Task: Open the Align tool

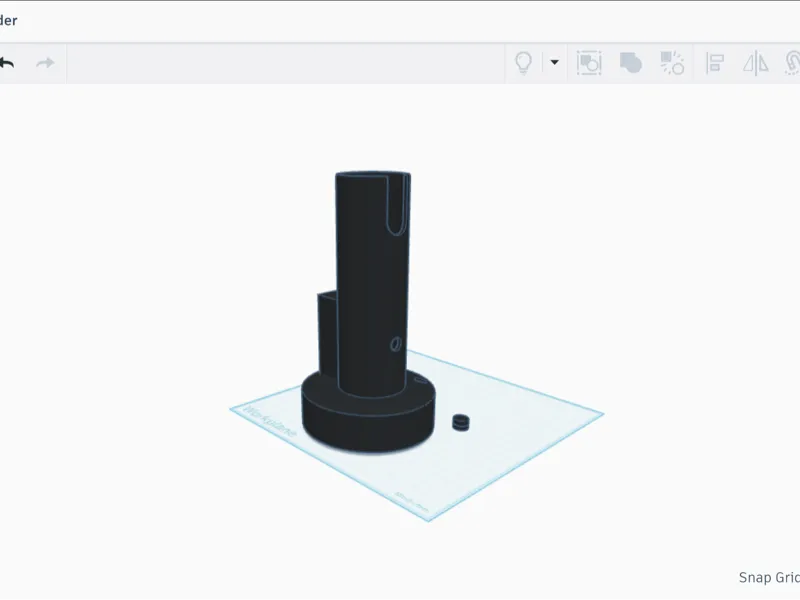Action: point(715,63)
